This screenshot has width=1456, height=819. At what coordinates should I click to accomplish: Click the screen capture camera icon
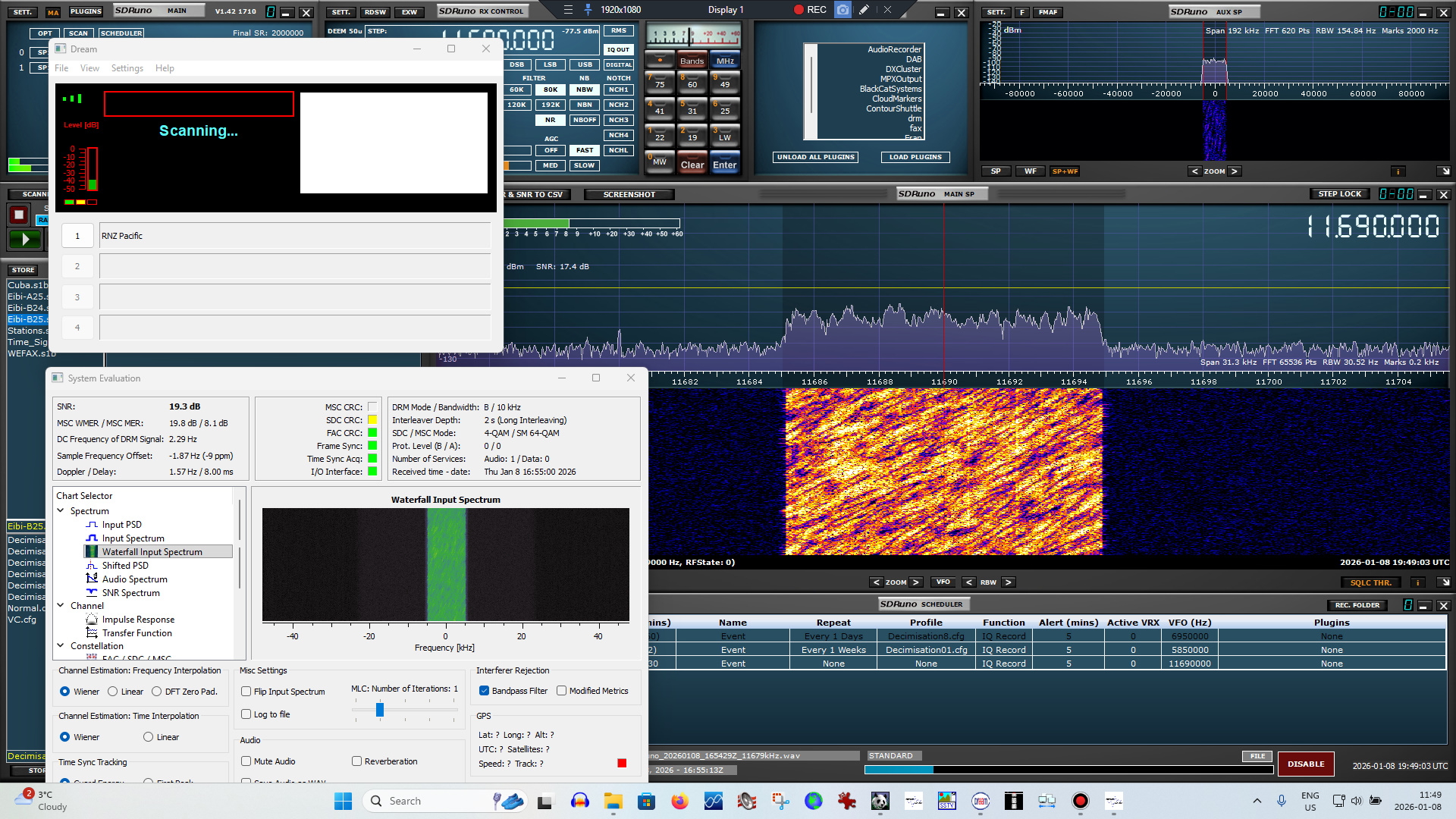pyautogui.click(x=843, y=10)
